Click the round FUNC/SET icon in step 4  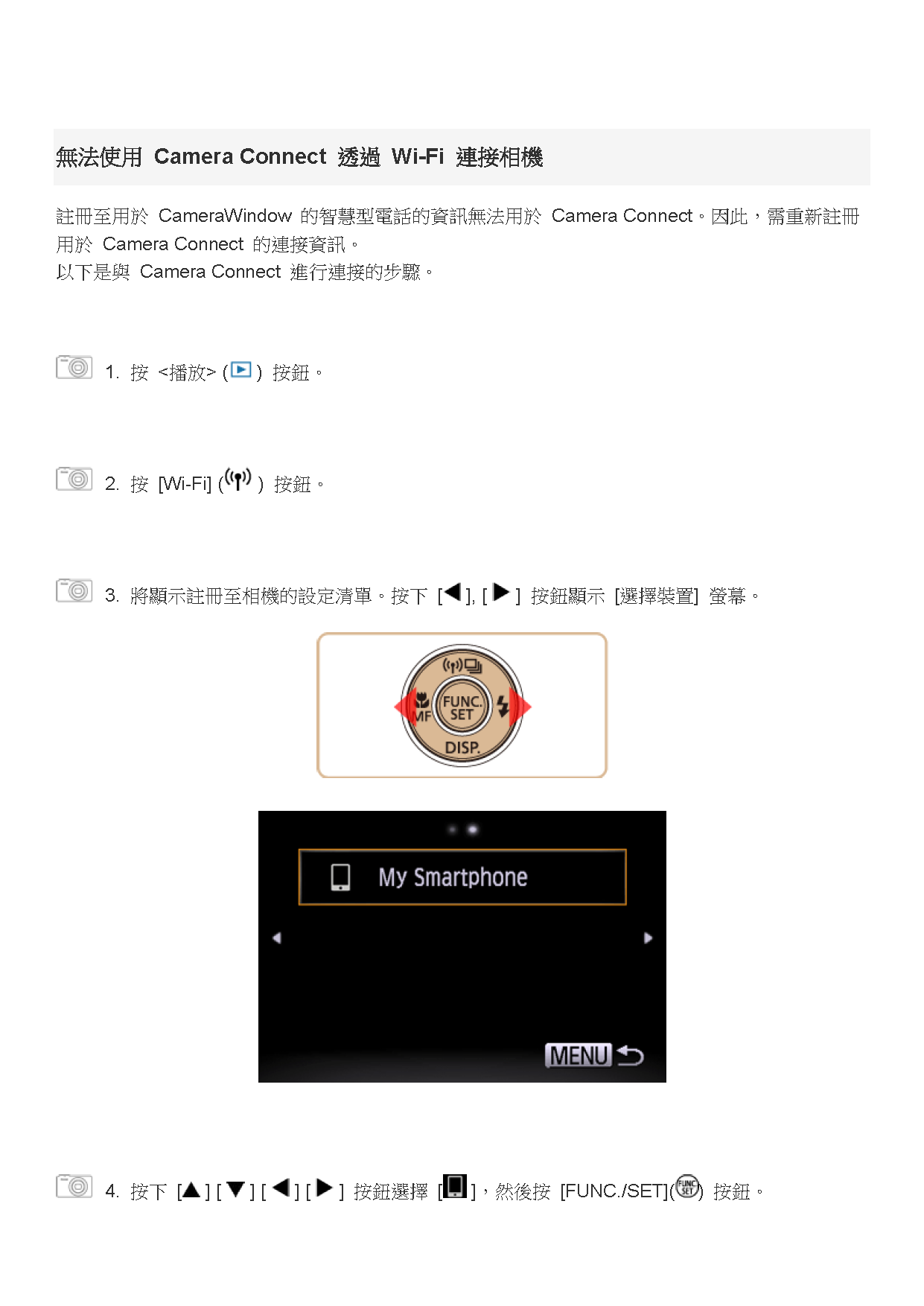(x=687, y=1186)
